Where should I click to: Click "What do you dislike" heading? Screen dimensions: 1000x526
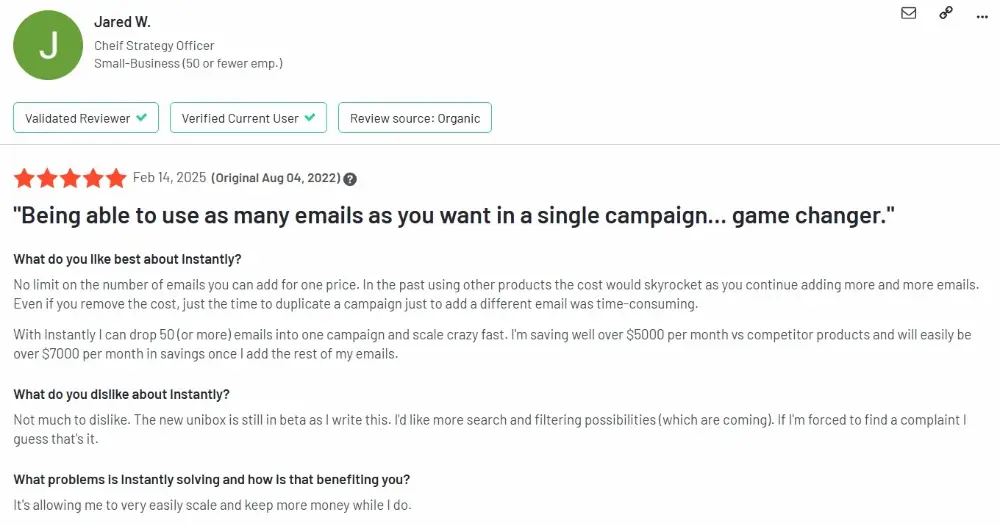(x=121, y=394)
